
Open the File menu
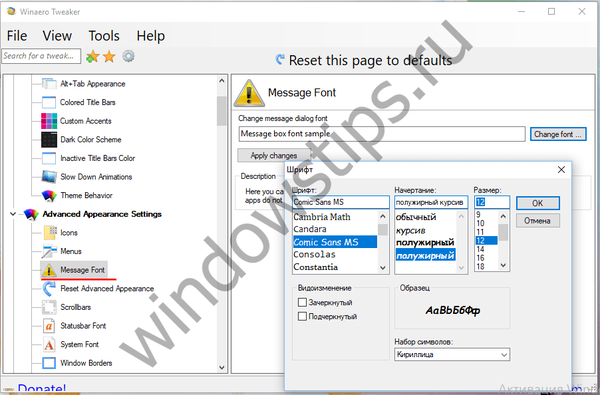click(x=17, y=36)
